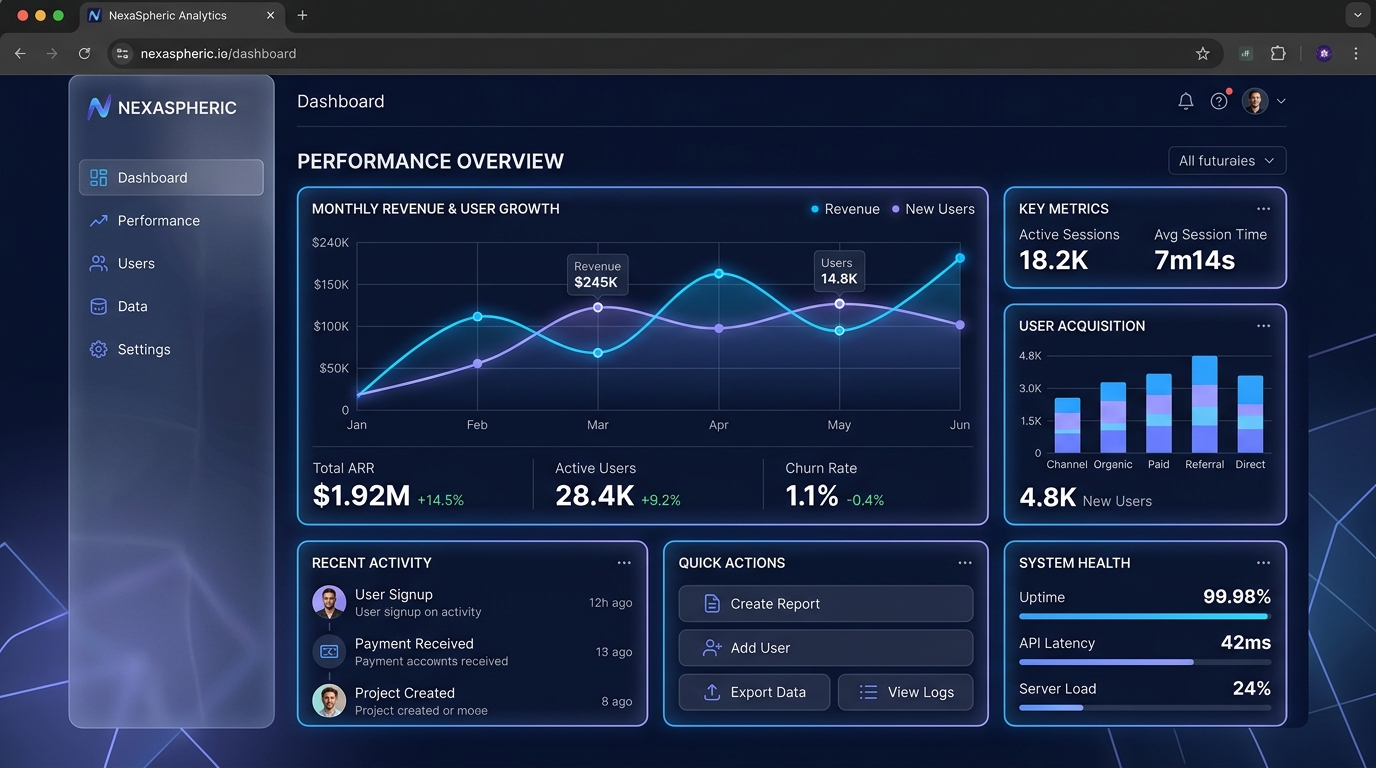Click the browser back arrow

click(x=20, y=54)
